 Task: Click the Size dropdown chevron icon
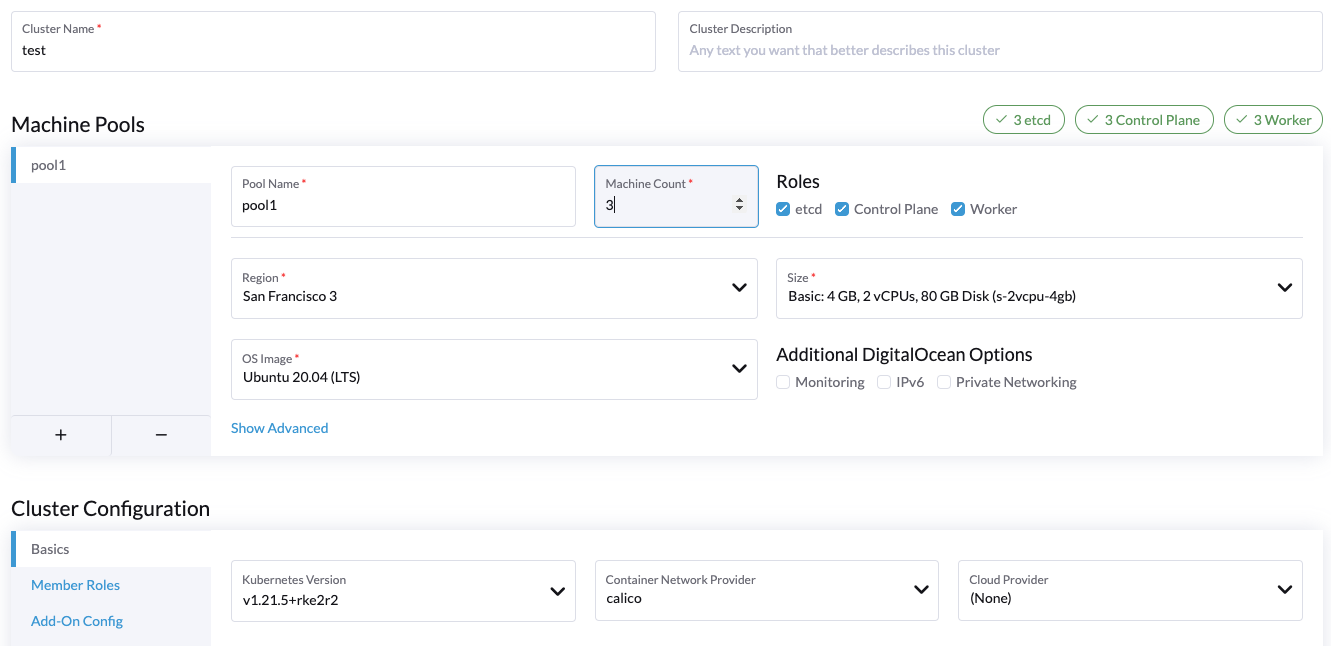tap(1285, 288)
